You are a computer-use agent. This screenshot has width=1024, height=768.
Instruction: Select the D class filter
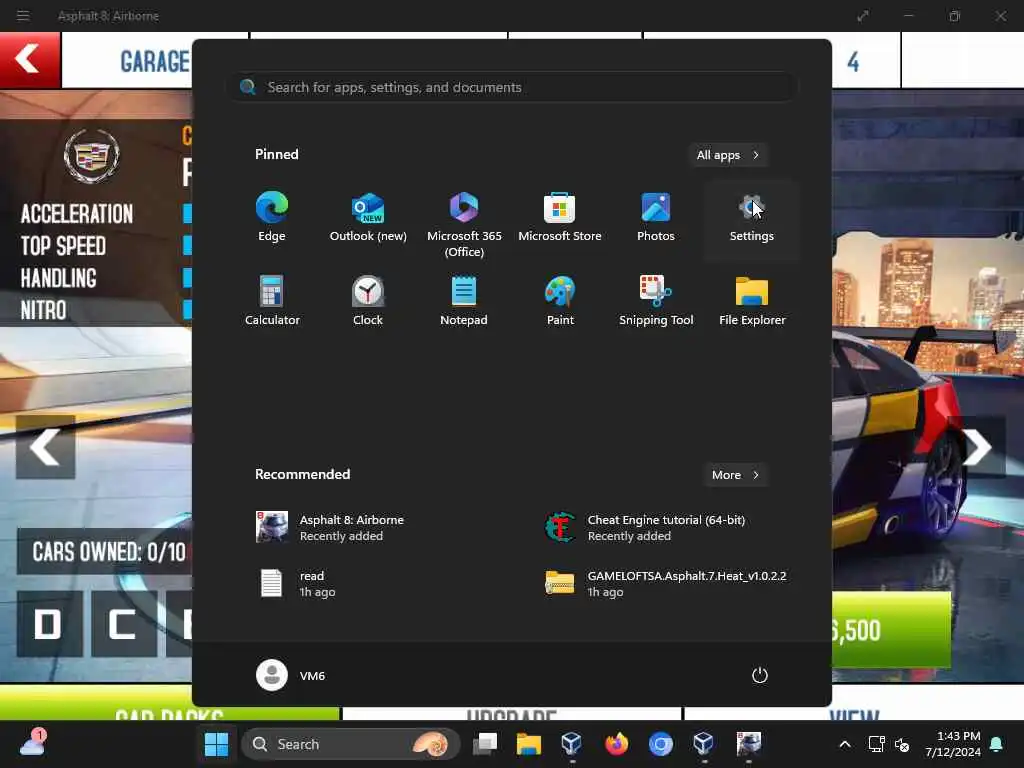(x=49, y=624)
